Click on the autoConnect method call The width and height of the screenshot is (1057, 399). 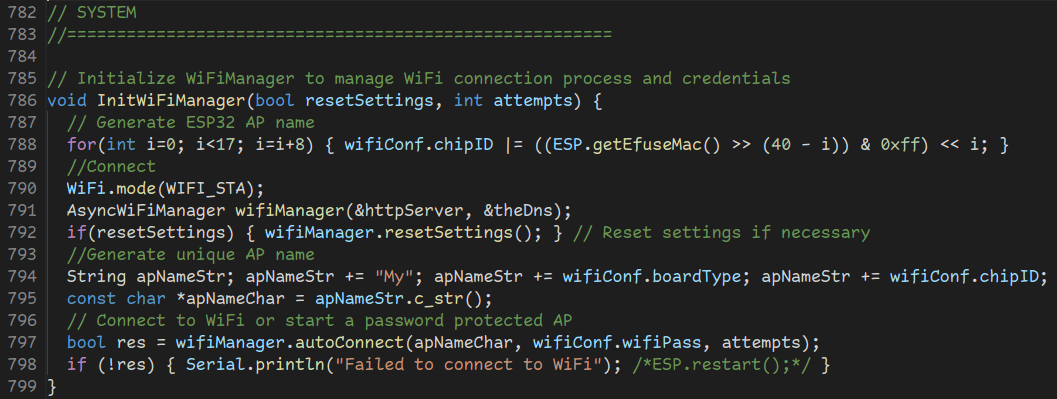point(350,342)
